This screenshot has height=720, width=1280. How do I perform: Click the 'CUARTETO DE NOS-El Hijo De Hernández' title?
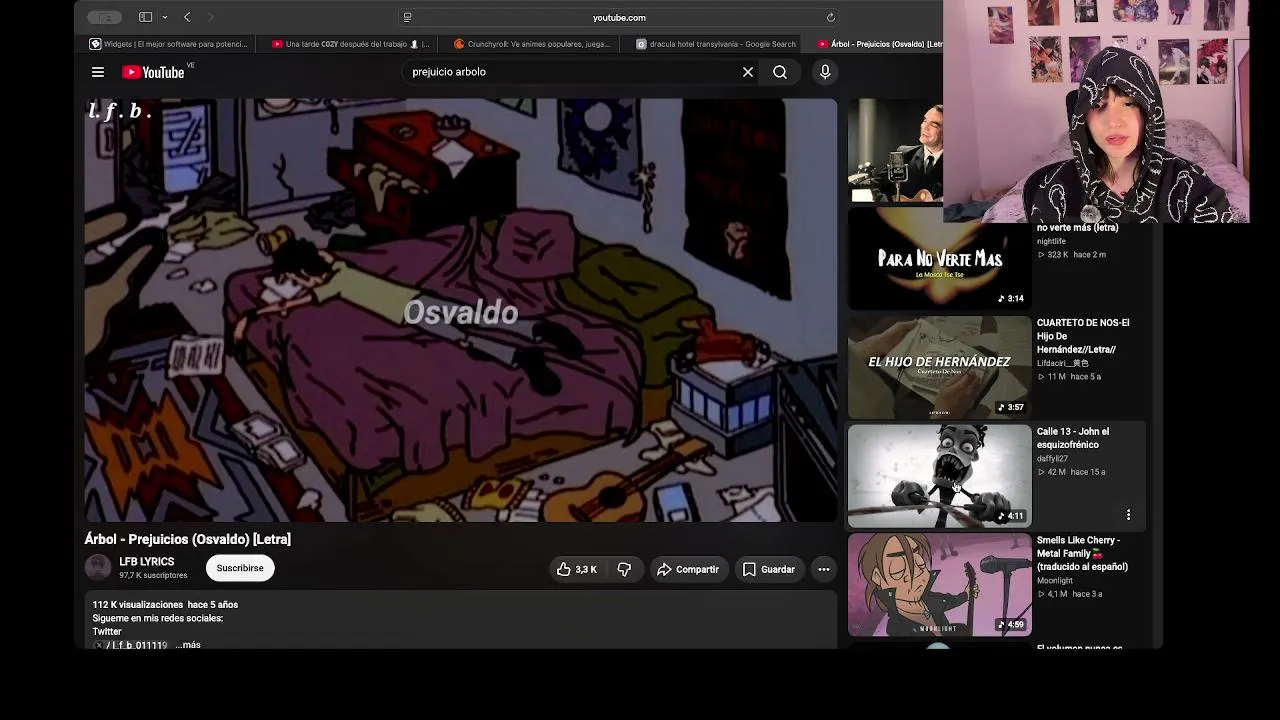(1083, 336)
